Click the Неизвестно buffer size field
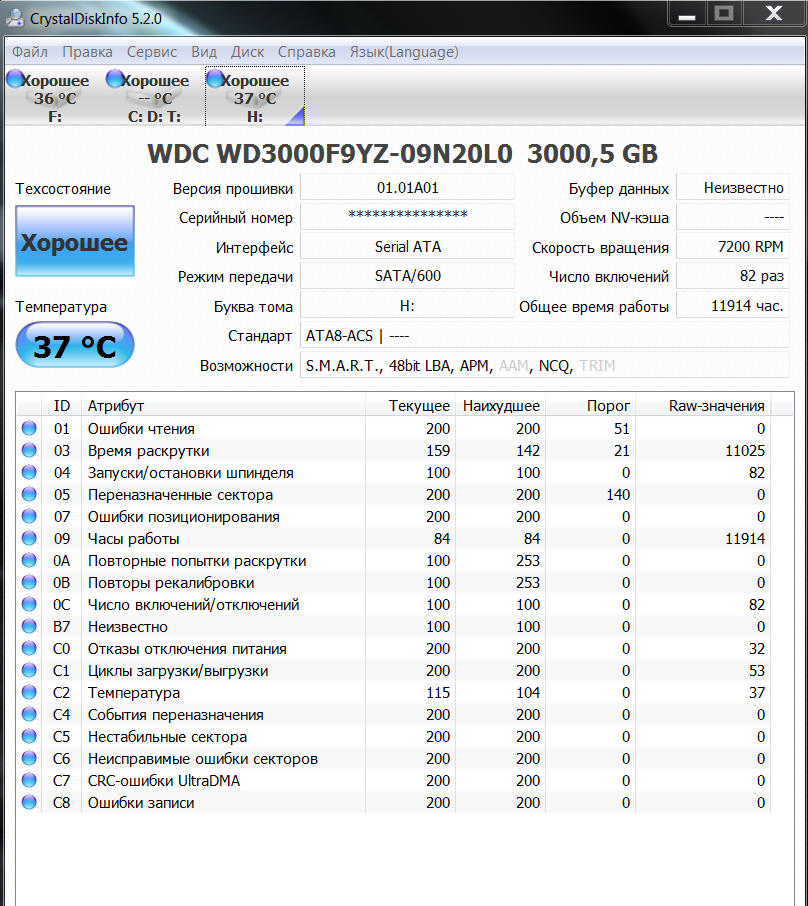Screen dimensions: 808x906 733,188
